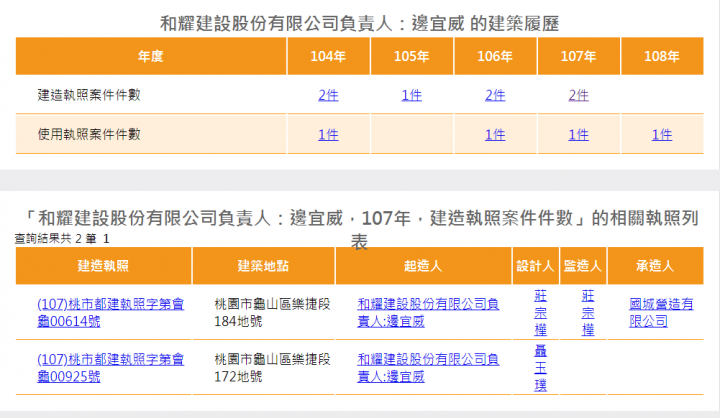This screenshot has width=720, height=418.
Task: Open designer 聶玉璞 link
Action: click(x=540, y=367)
